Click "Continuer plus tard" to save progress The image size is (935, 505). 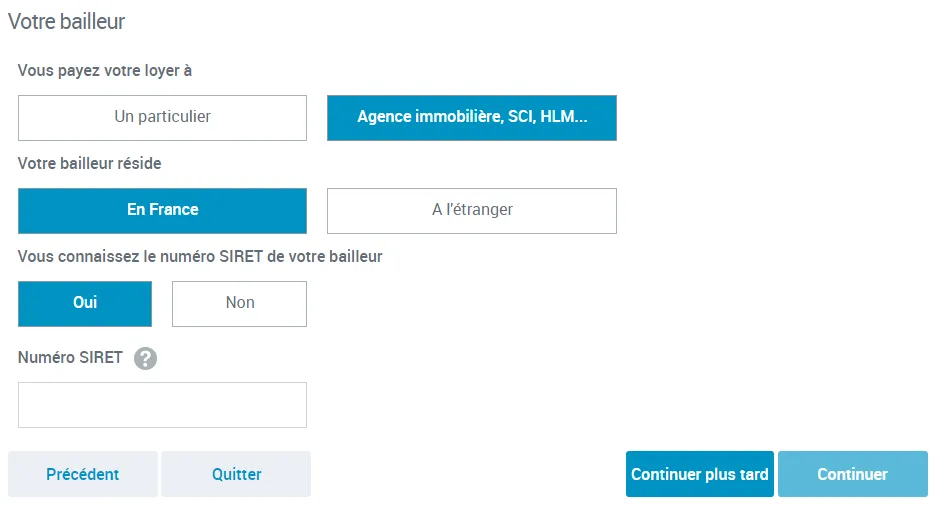700,474
